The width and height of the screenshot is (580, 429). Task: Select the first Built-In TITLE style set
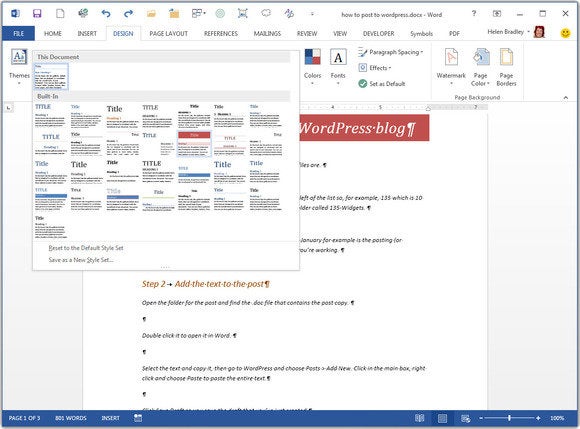(51, 116)
